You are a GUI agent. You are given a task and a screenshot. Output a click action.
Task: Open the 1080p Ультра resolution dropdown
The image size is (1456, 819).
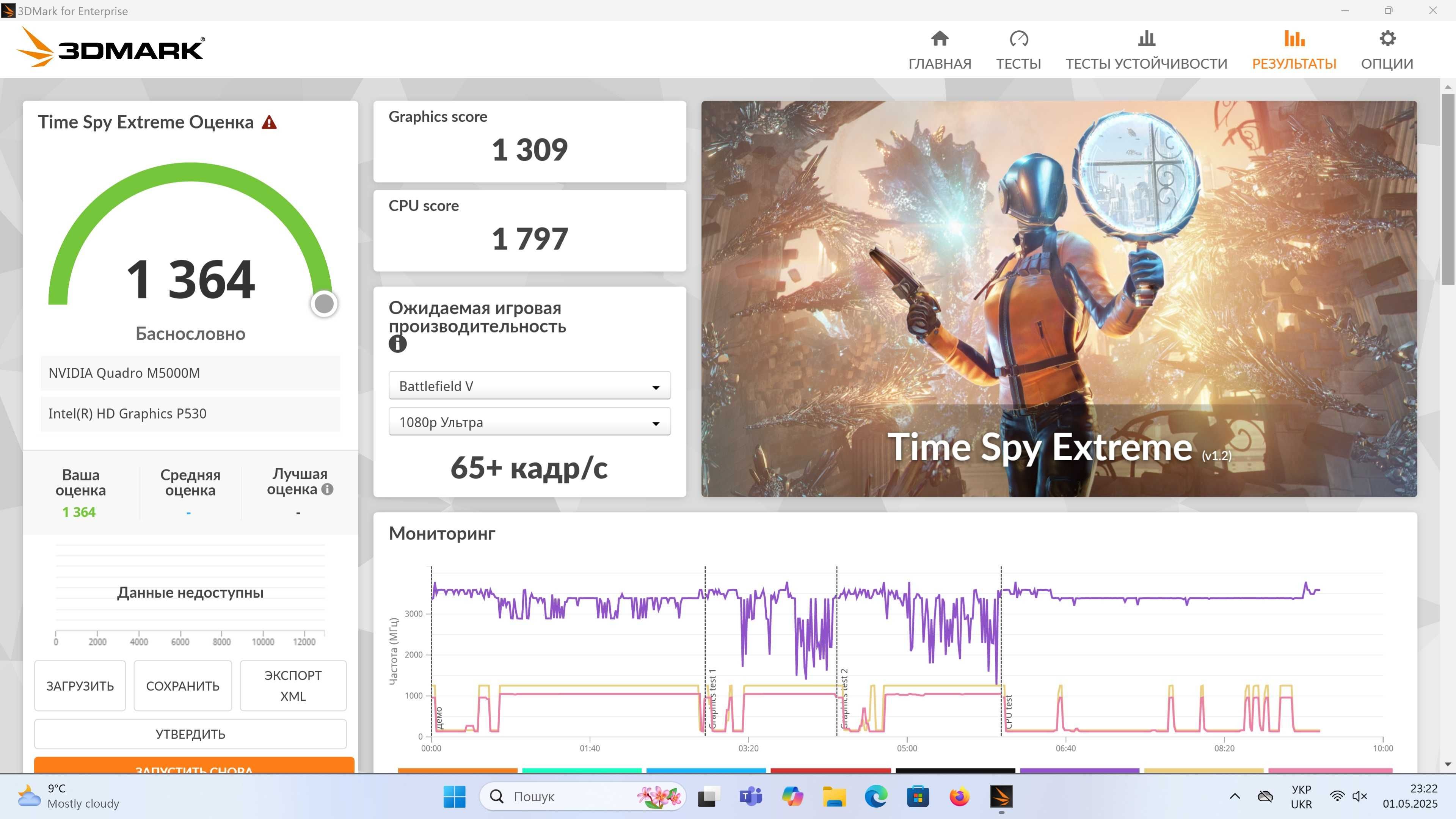tap(530, 422)
